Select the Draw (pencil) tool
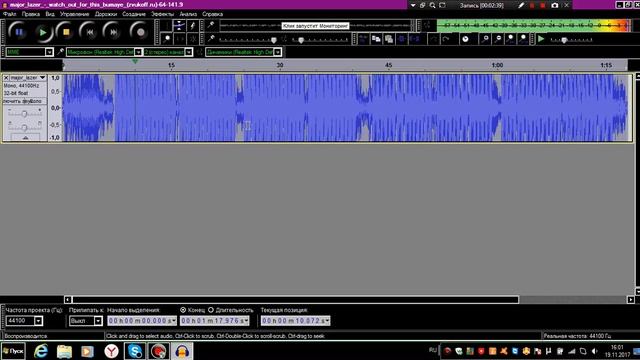 click(x=193, y=26)
